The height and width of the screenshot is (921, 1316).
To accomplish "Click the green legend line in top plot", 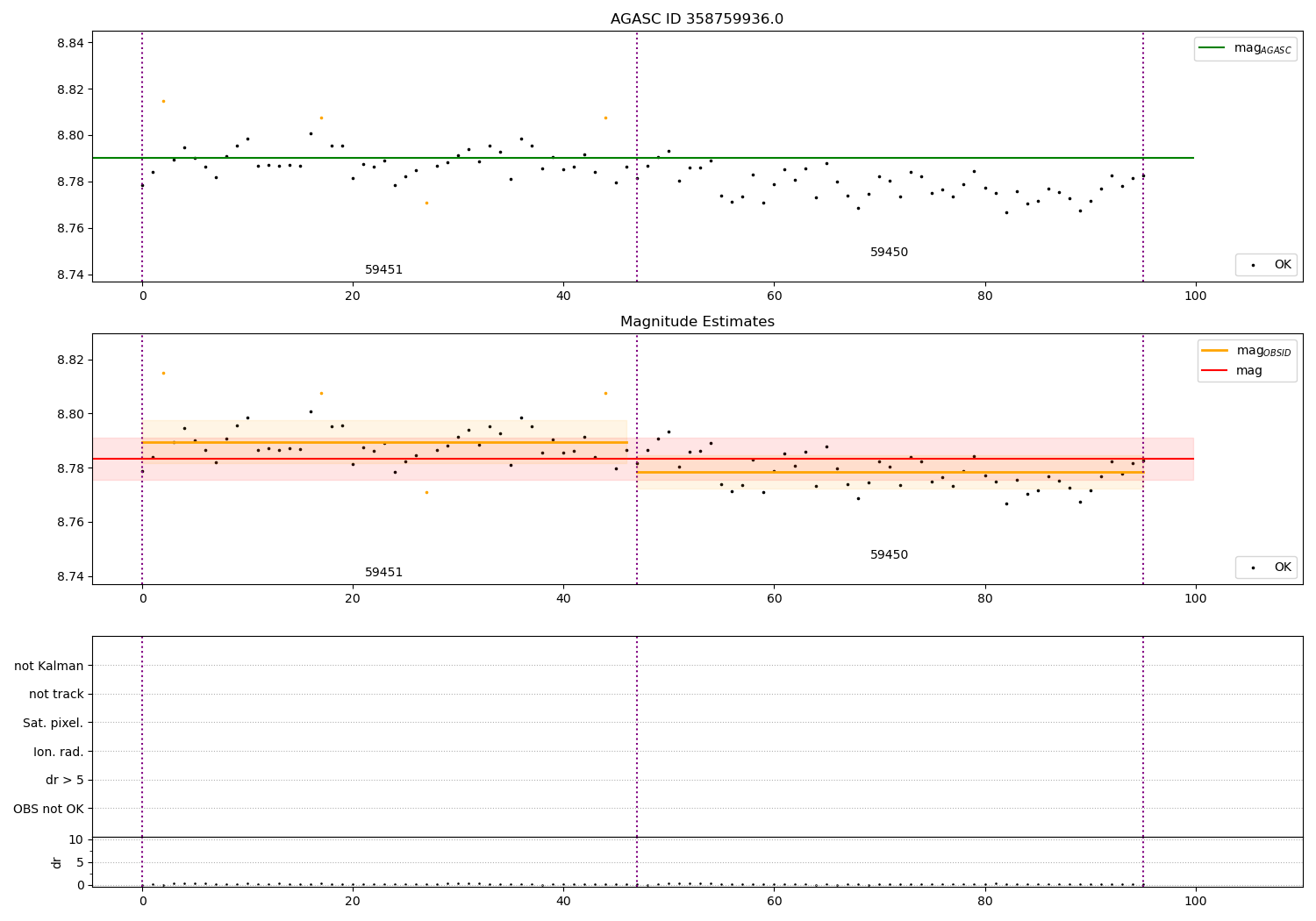I will pos(1213,48).
